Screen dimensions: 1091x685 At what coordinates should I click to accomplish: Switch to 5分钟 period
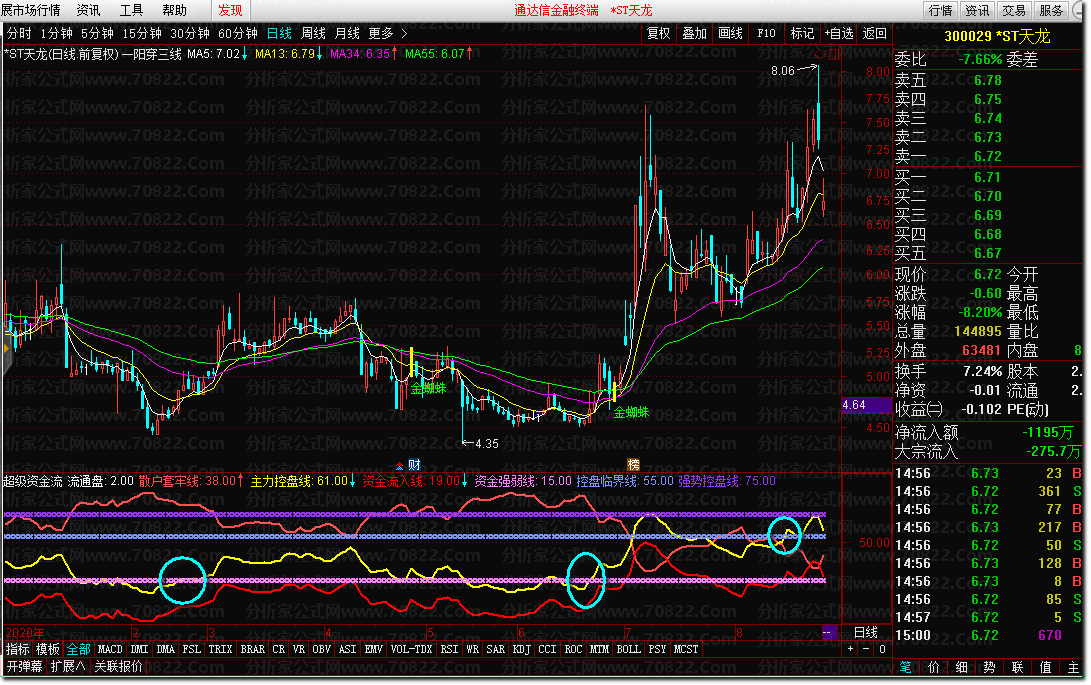click(x=97, y=33)
